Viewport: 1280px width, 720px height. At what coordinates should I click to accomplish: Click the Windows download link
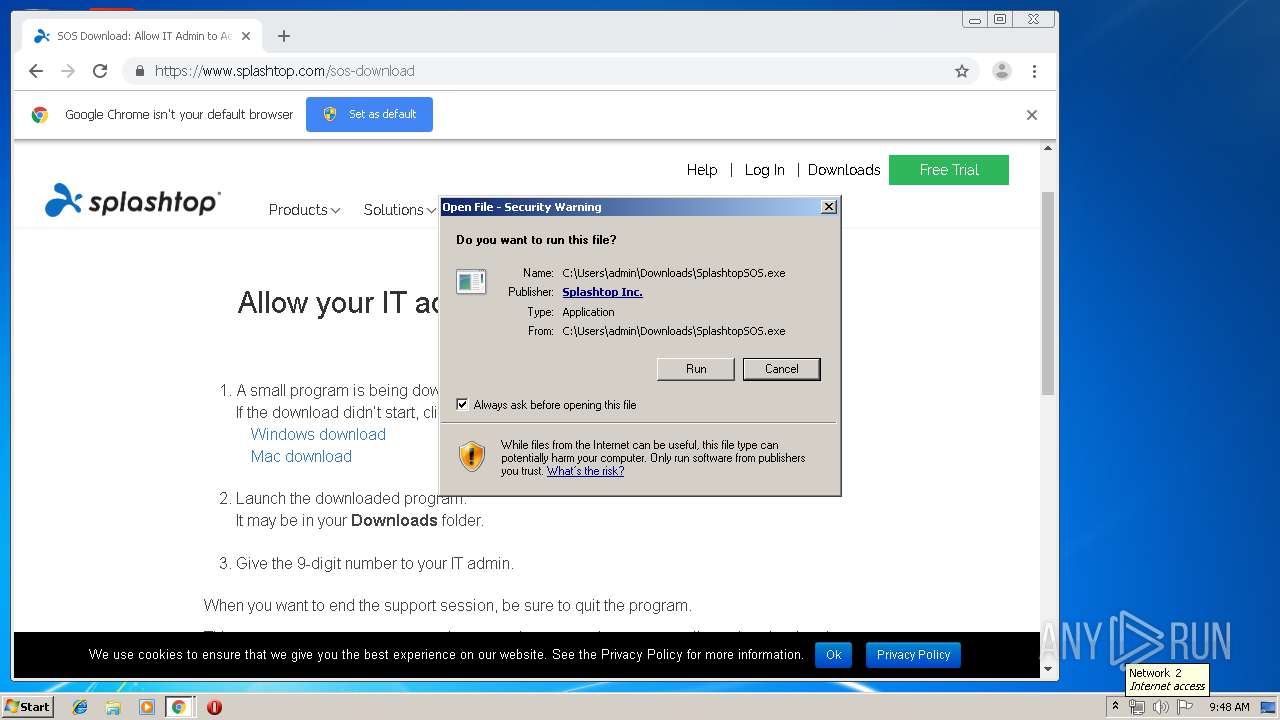[318, 434]
